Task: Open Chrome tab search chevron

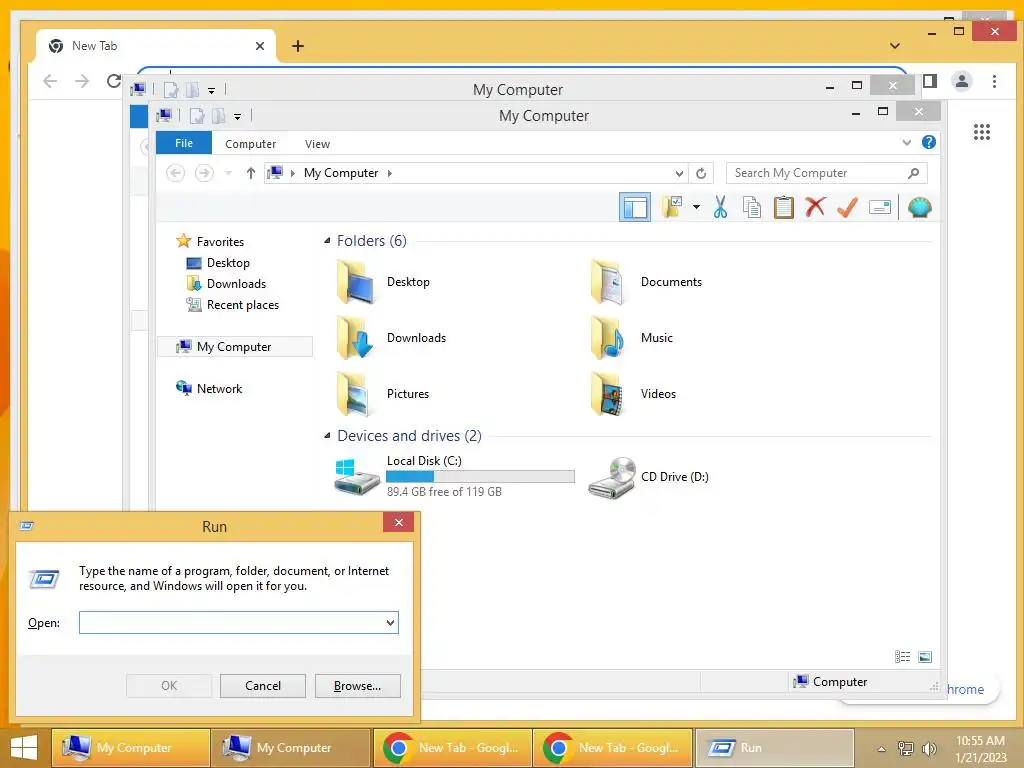Action: click(x=895, y=46)
